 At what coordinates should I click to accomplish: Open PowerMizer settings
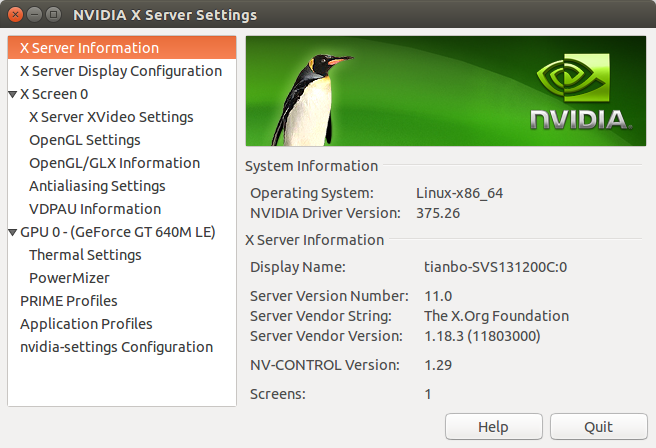pyautogui.click(x=122, y=278)
